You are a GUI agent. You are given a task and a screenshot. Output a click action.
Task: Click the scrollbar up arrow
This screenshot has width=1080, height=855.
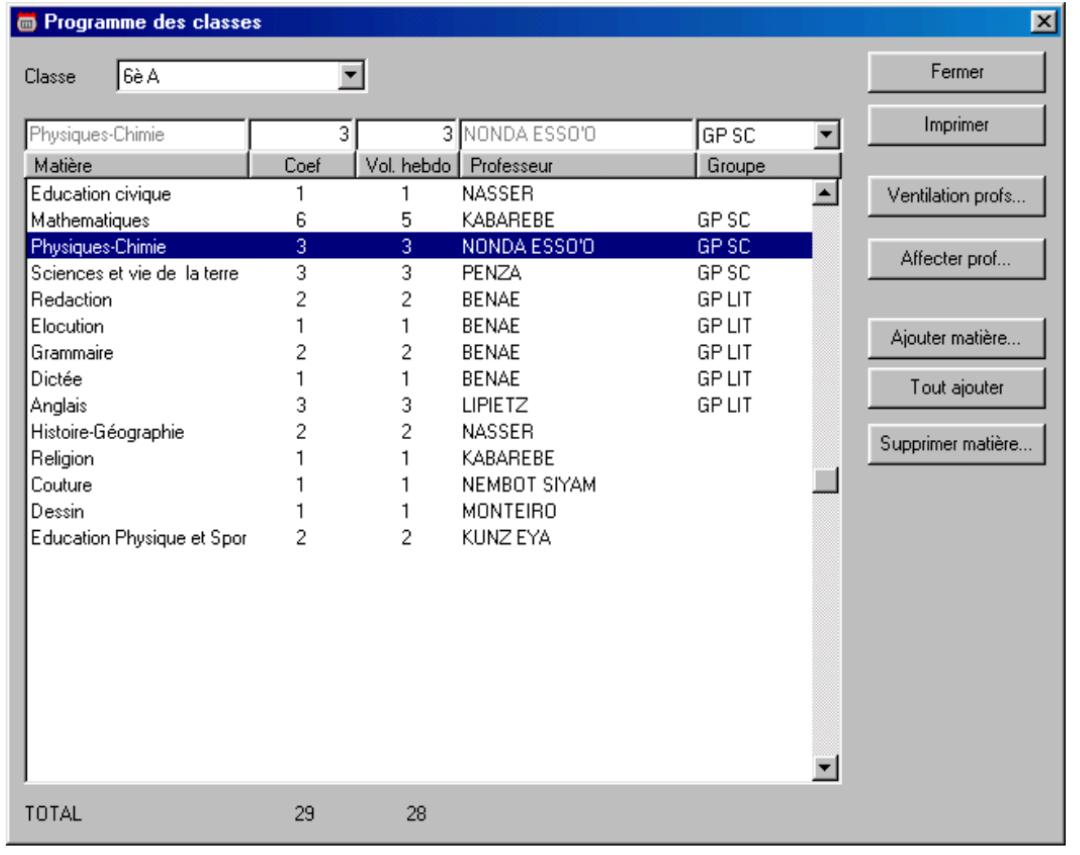click(x=826, y=193)
